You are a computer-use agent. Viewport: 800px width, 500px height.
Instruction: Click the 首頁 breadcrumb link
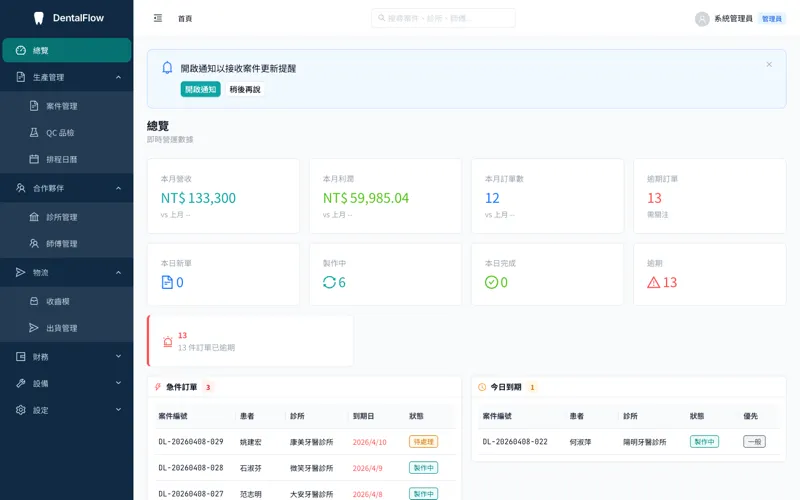click(185, 18)
